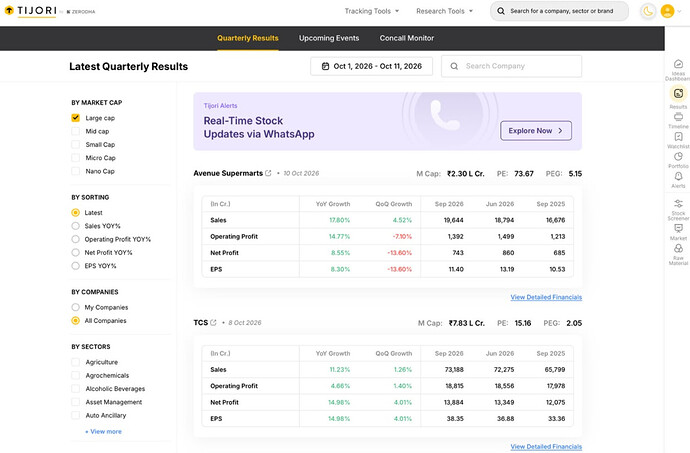Click the Tijori logo
Image resolution: width=690 pixels, height=453 pixels.
(30, 11)
